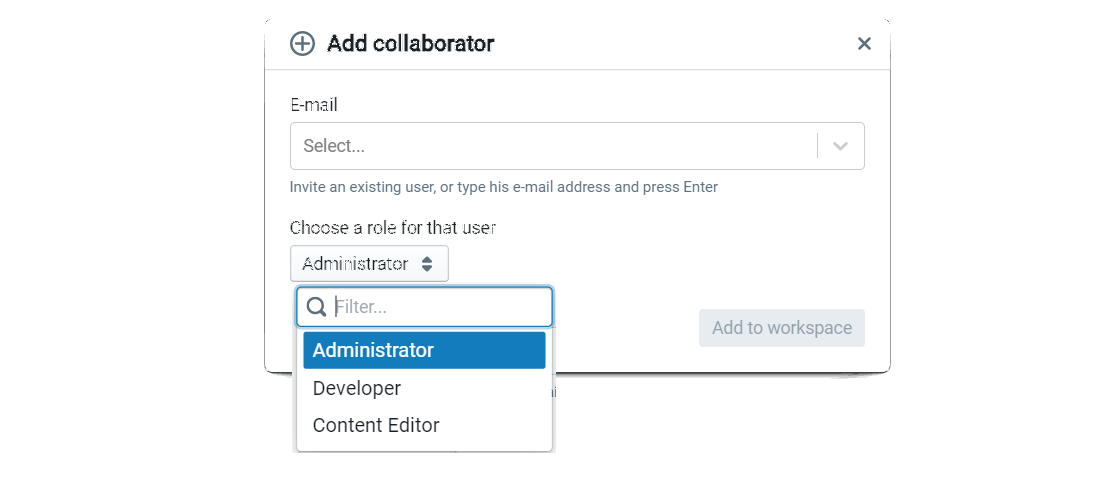Click the 'Choose a role for that user' label
1103x483 pixels.
pyautogui.click(x=392, y=228)
